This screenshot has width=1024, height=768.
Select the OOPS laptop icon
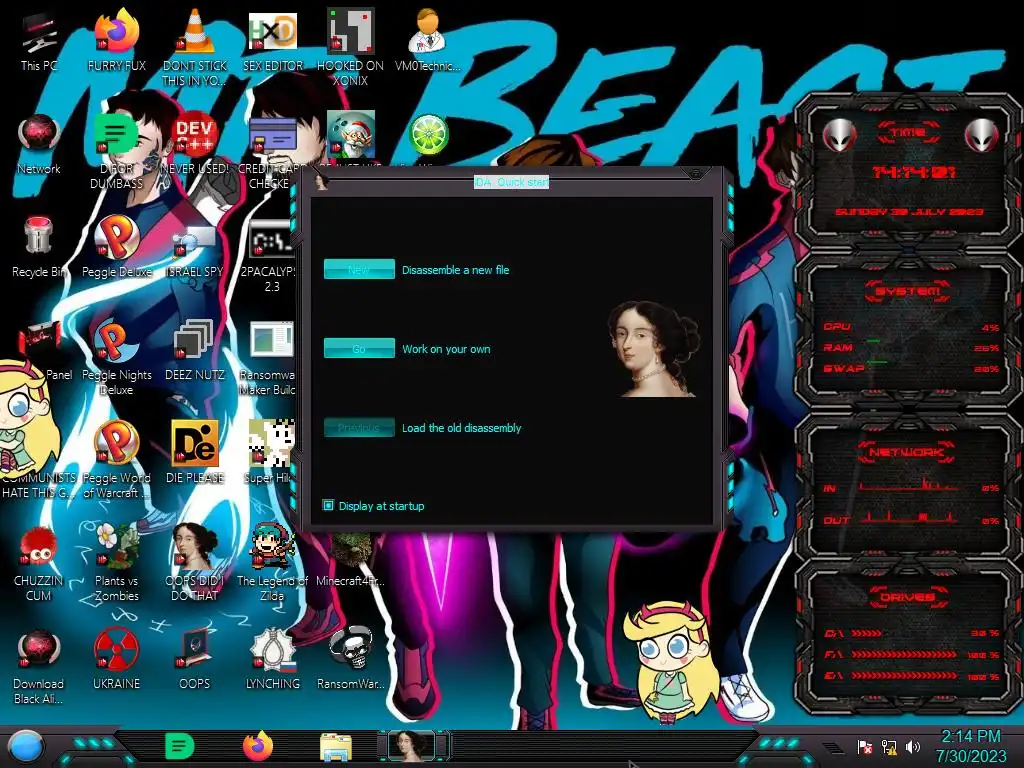point(195,660)
